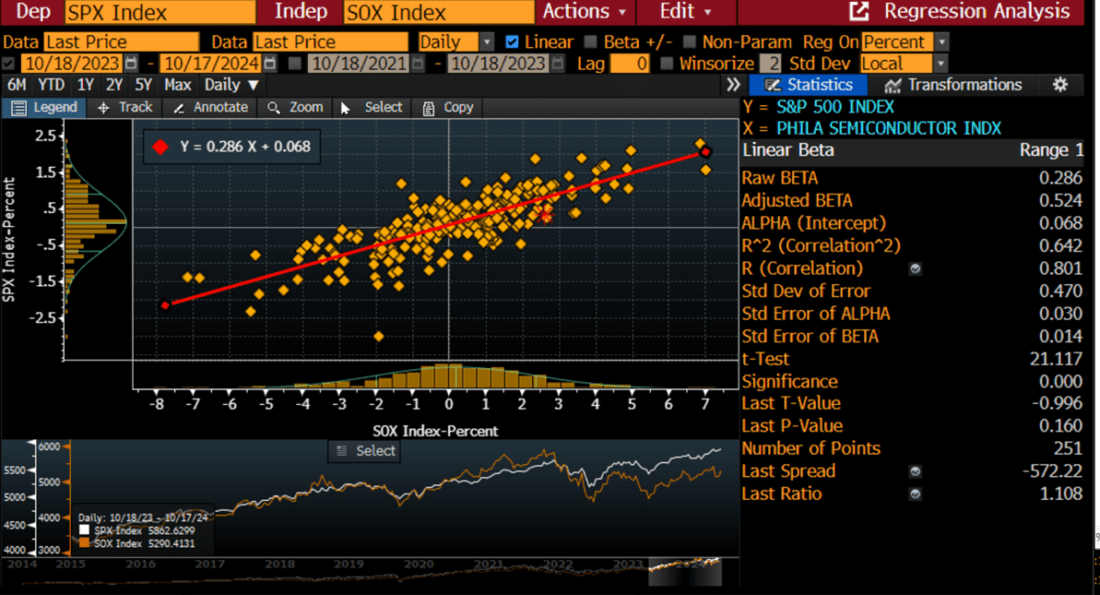Select Max time range
Viewport: 1100px width, 595px height.
click(177, 85)
